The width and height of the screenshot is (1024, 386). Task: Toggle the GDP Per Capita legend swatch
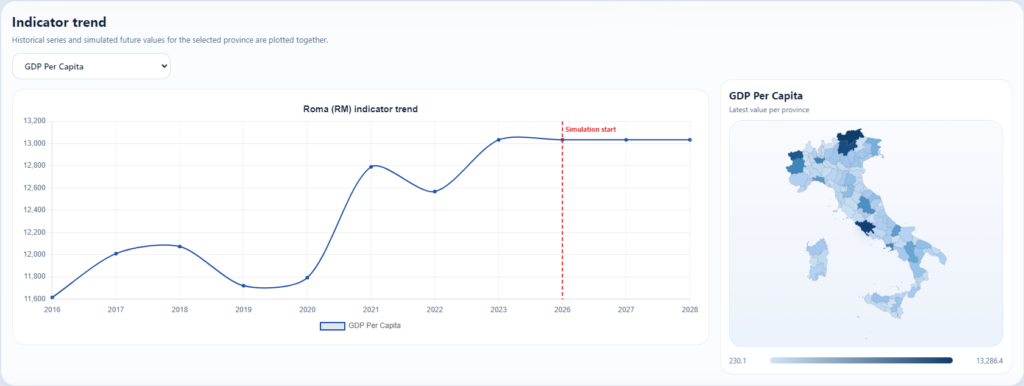(332, 326)
